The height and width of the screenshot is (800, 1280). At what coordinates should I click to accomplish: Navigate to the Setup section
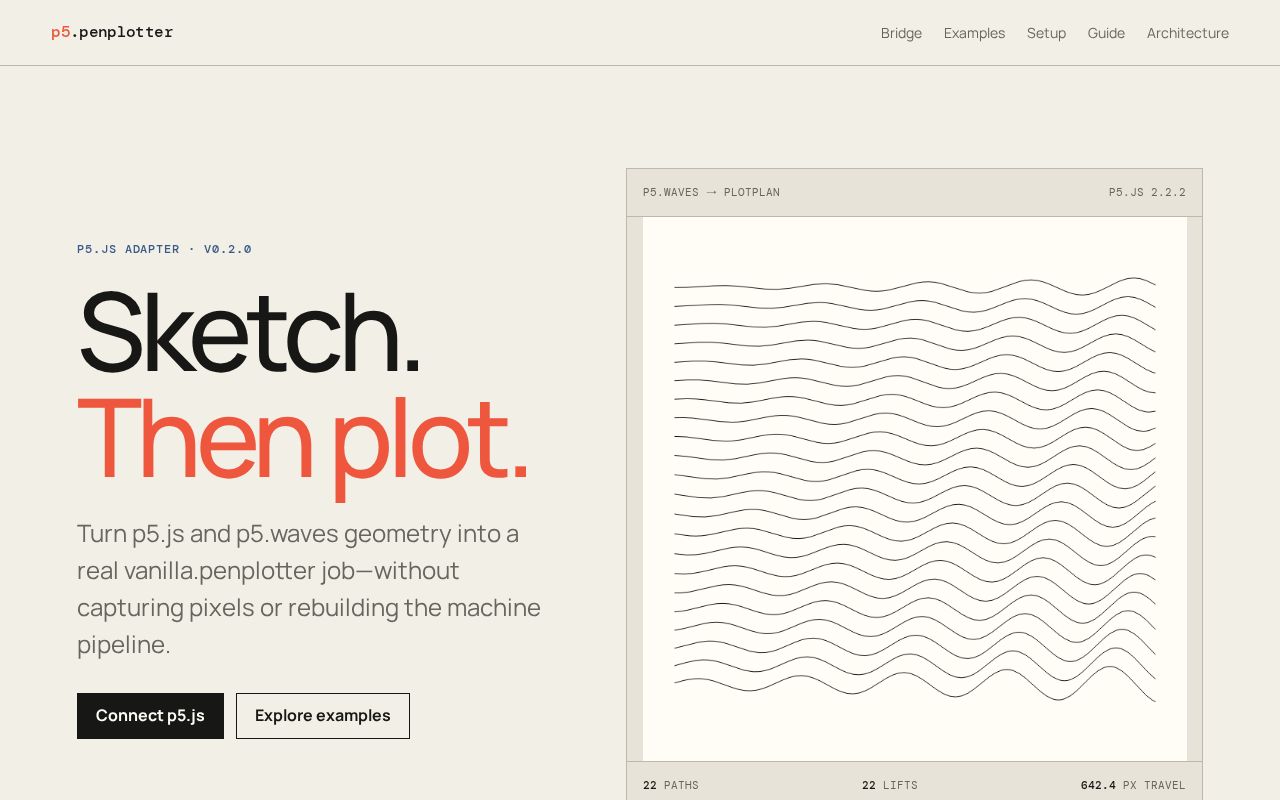pos(1046,33)
